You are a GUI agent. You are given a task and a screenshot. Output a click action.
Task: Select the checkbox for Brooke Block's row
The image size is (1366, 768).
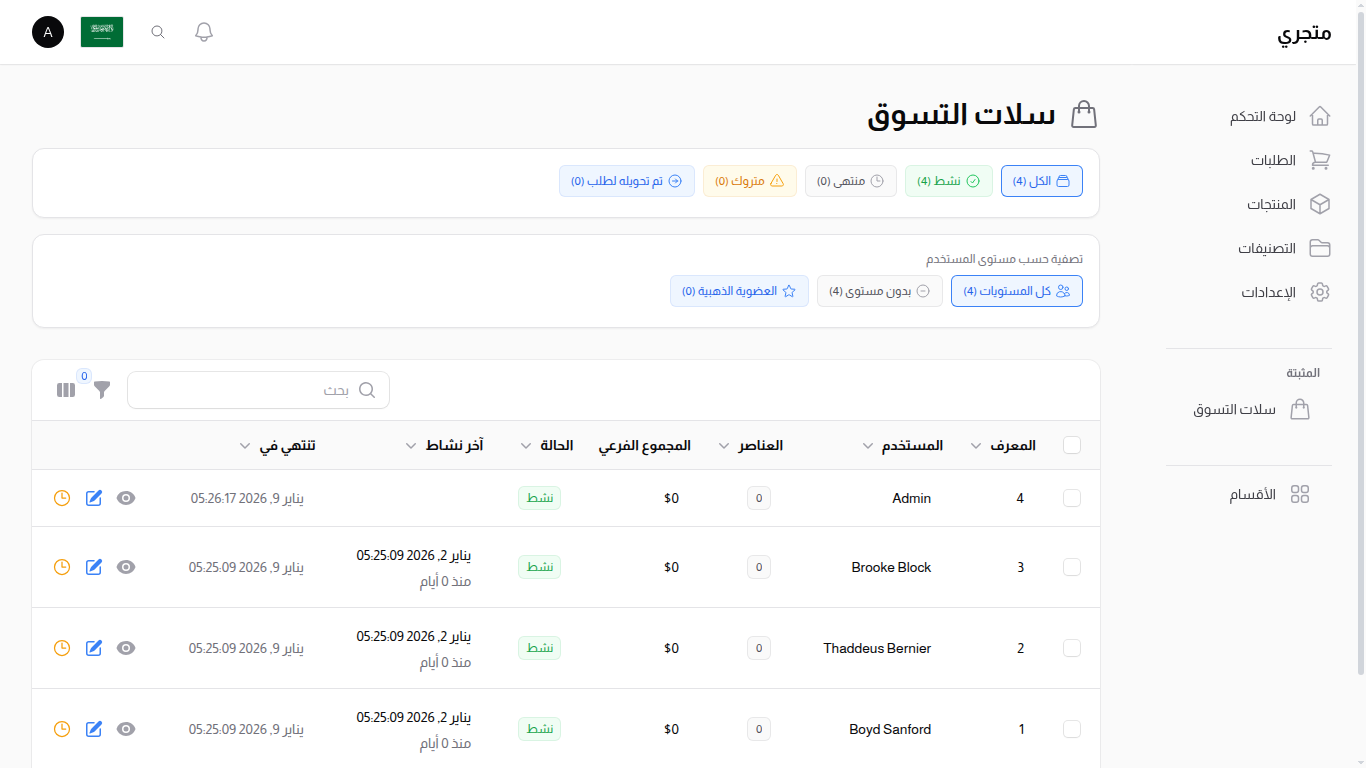[x=1071, y=567]
